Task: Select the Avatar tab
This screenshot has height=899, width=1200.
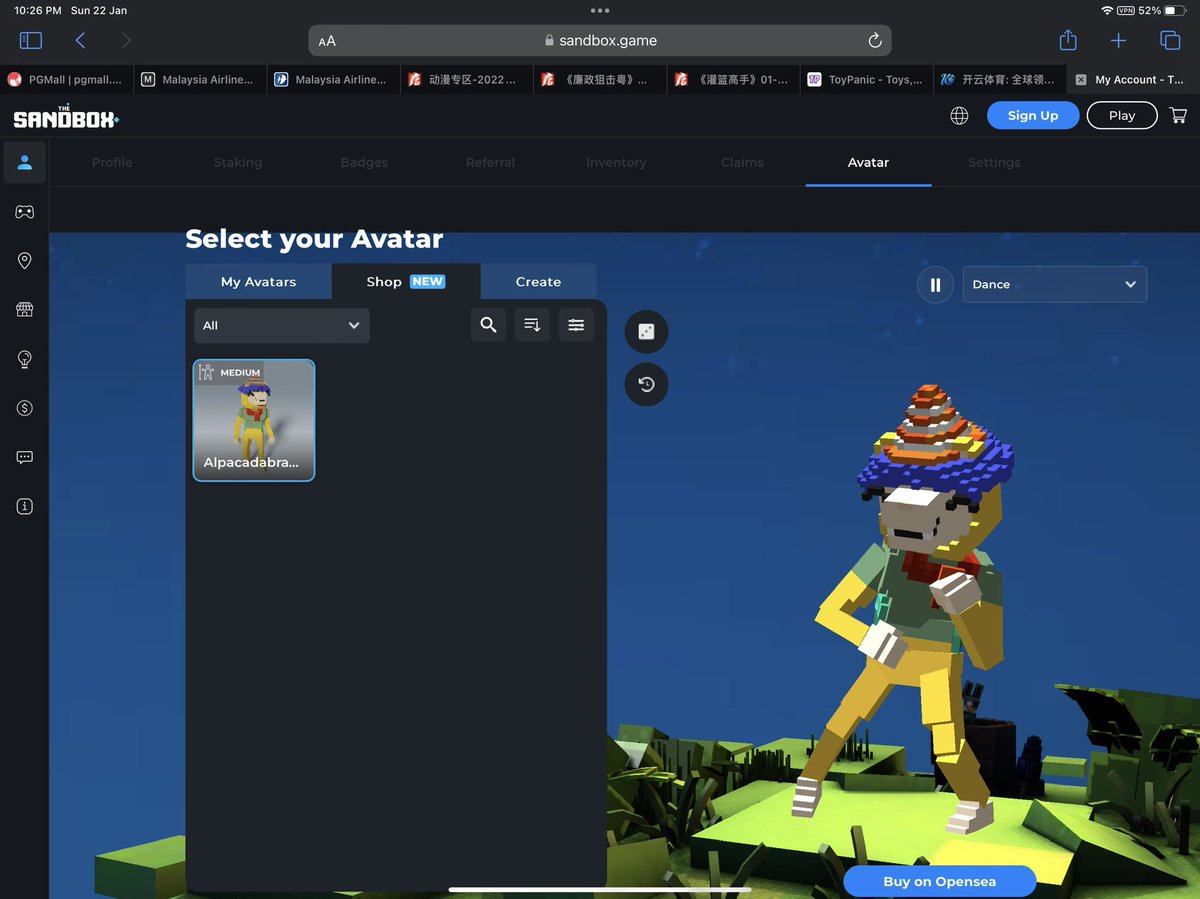Action: (868, 162)
